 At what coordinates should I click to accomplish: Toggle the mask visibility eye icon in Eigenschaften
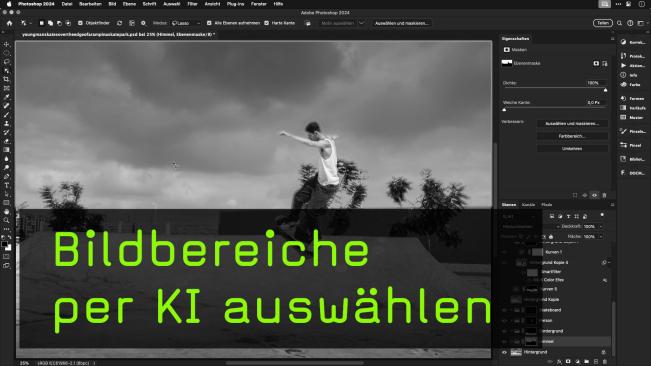[595, 195]
